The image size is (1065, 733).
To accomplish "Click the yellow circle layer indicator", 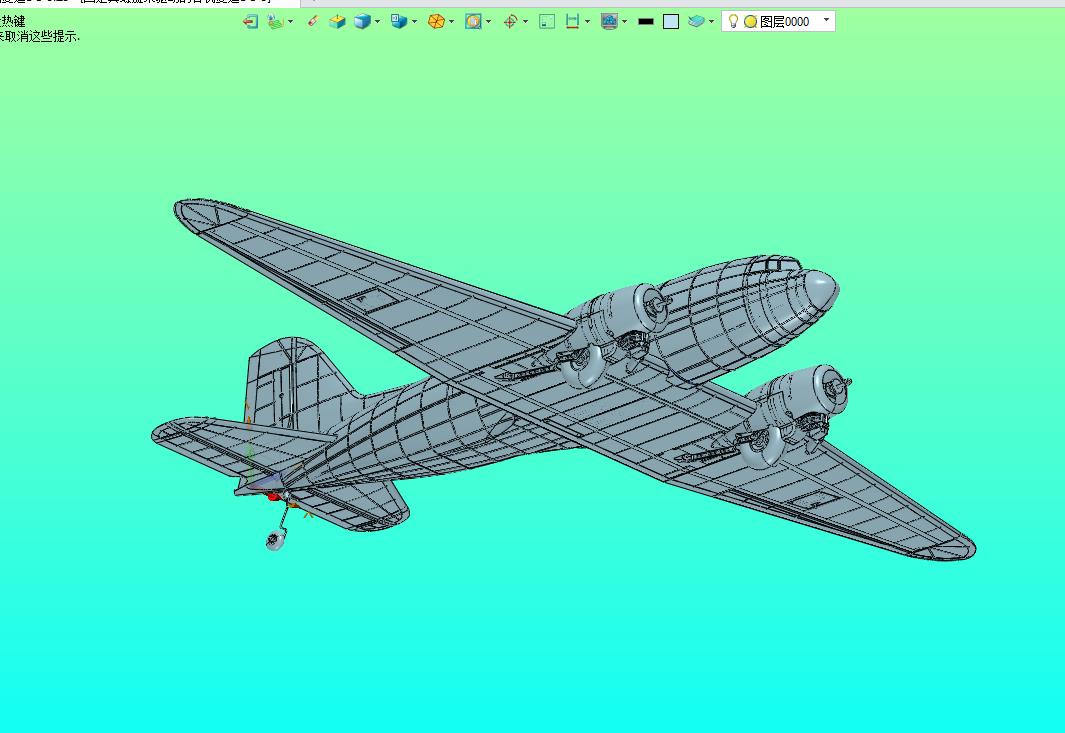I will coord(751,22).
